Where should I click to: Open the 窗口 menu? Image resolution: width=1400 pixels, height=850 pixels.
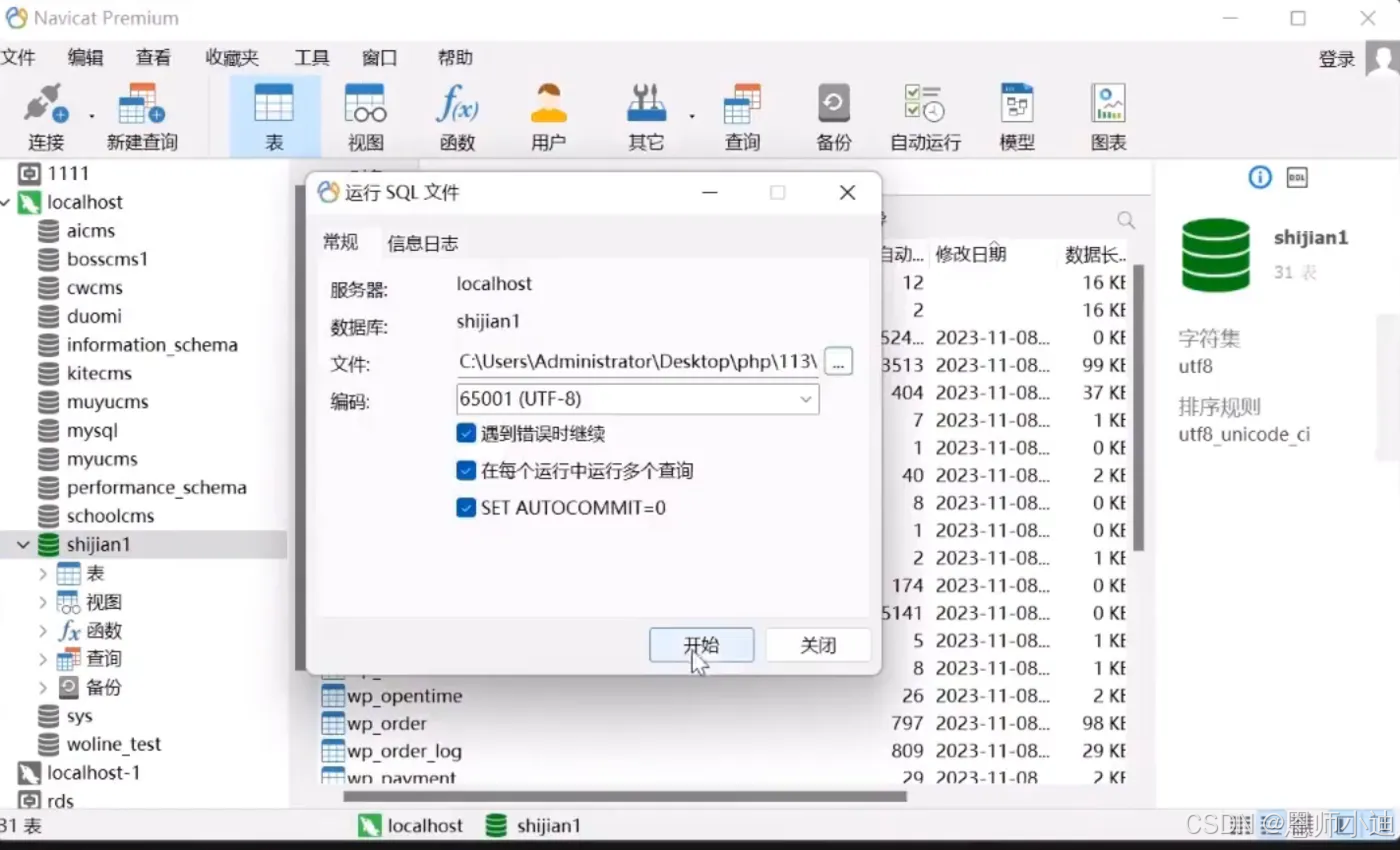[380, 58]
